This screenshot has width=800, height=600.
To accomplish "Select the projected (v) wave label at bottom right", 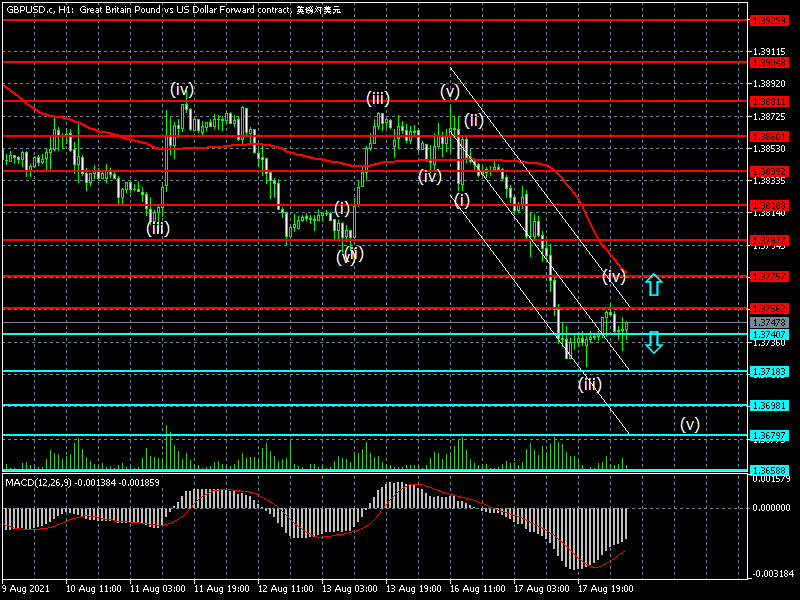I will point(690,423).
